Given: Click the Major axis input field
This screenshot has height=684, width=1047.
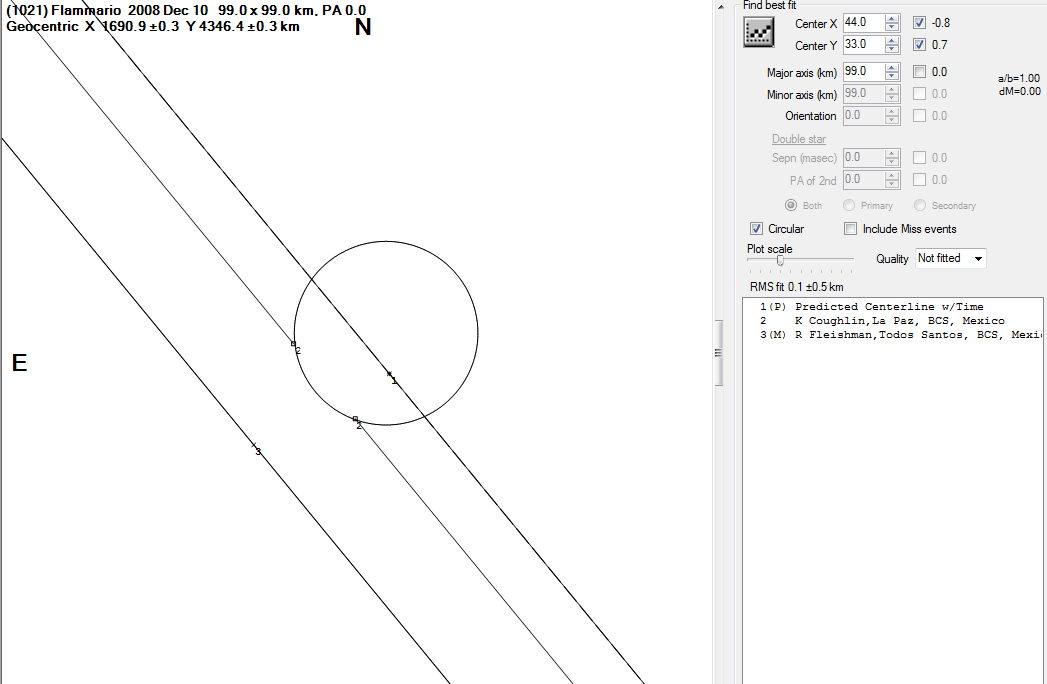Looking at the screenshot, I should [863, 72].
